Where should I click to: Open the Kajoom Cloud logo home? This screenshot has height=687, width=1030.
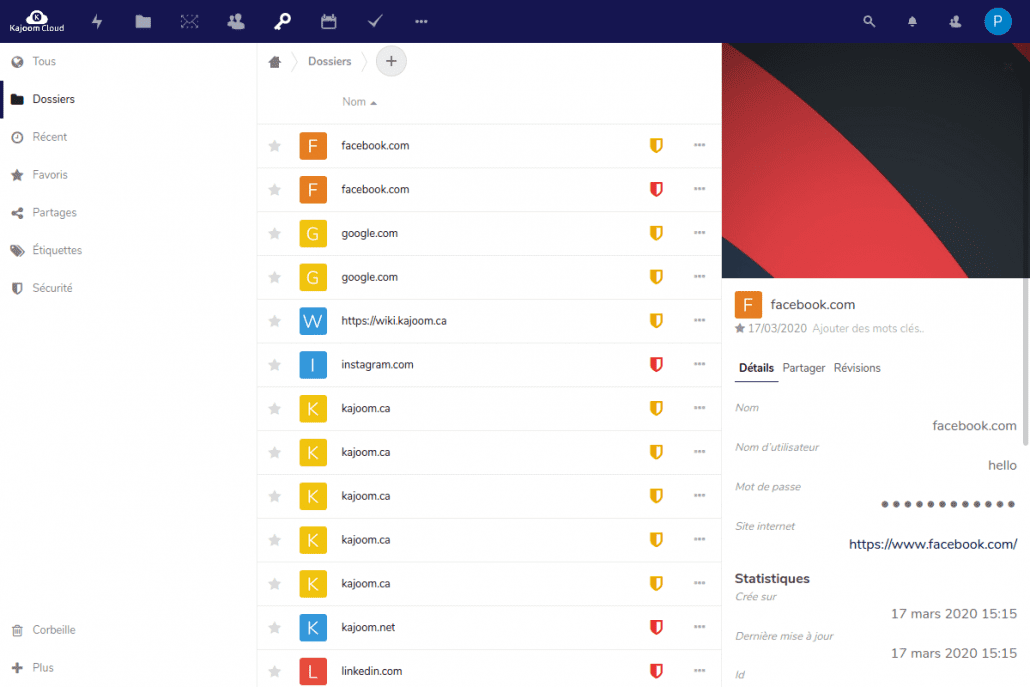coord(37,21)
